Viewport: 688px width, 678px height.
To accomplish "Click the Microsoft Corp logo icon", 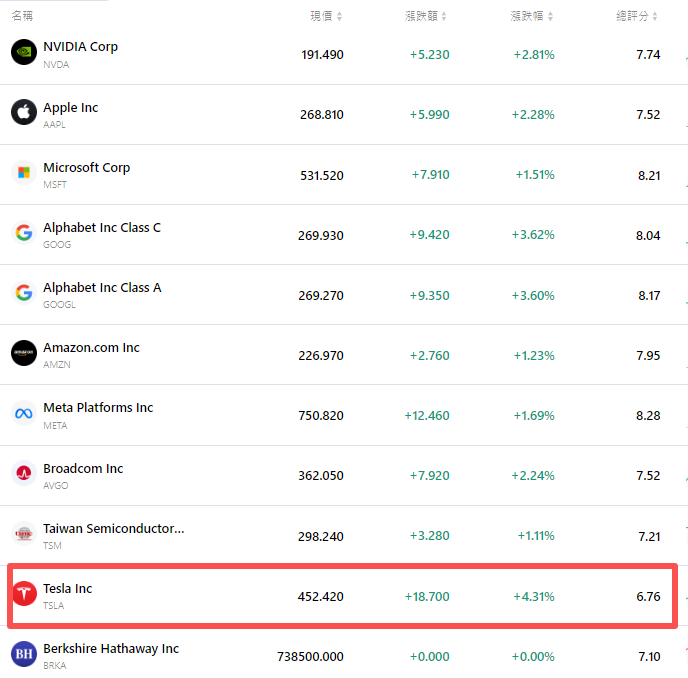I will [24, 172].
